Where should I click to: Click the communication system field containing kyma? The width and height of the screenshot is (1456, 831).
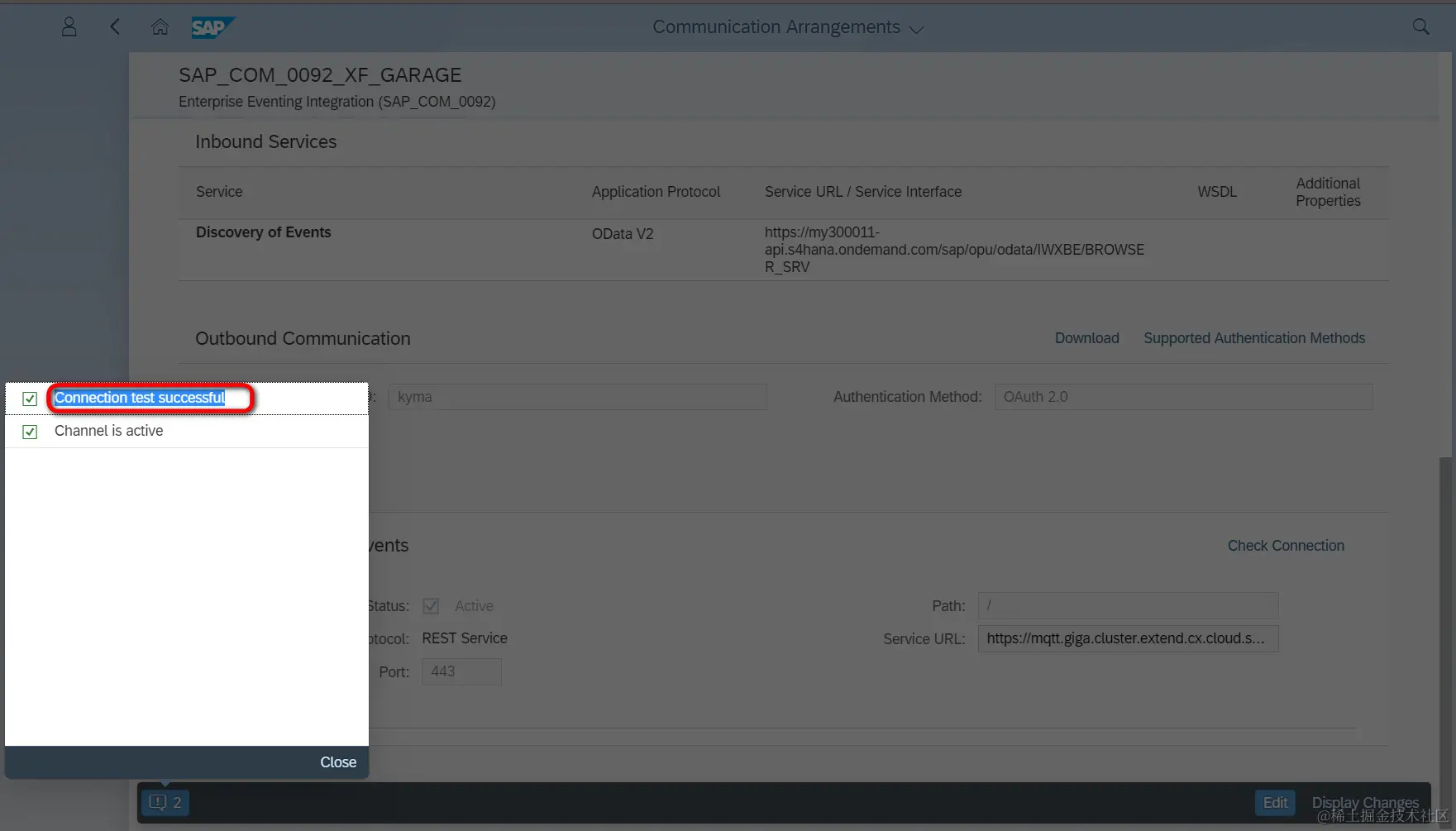(577, 397)
